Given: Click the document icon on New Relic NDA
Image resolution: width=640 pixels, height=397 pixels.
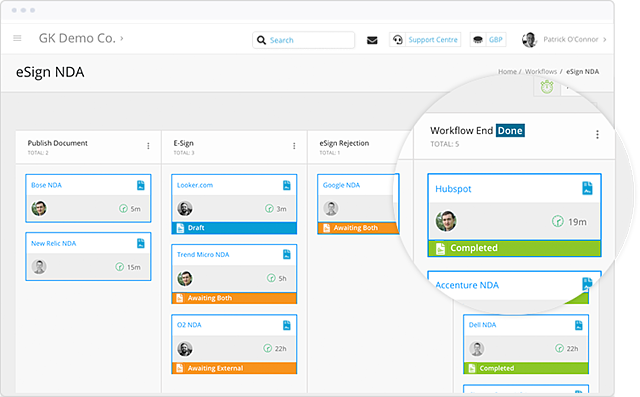Looking at the screenshot, I should pos(141,243).
